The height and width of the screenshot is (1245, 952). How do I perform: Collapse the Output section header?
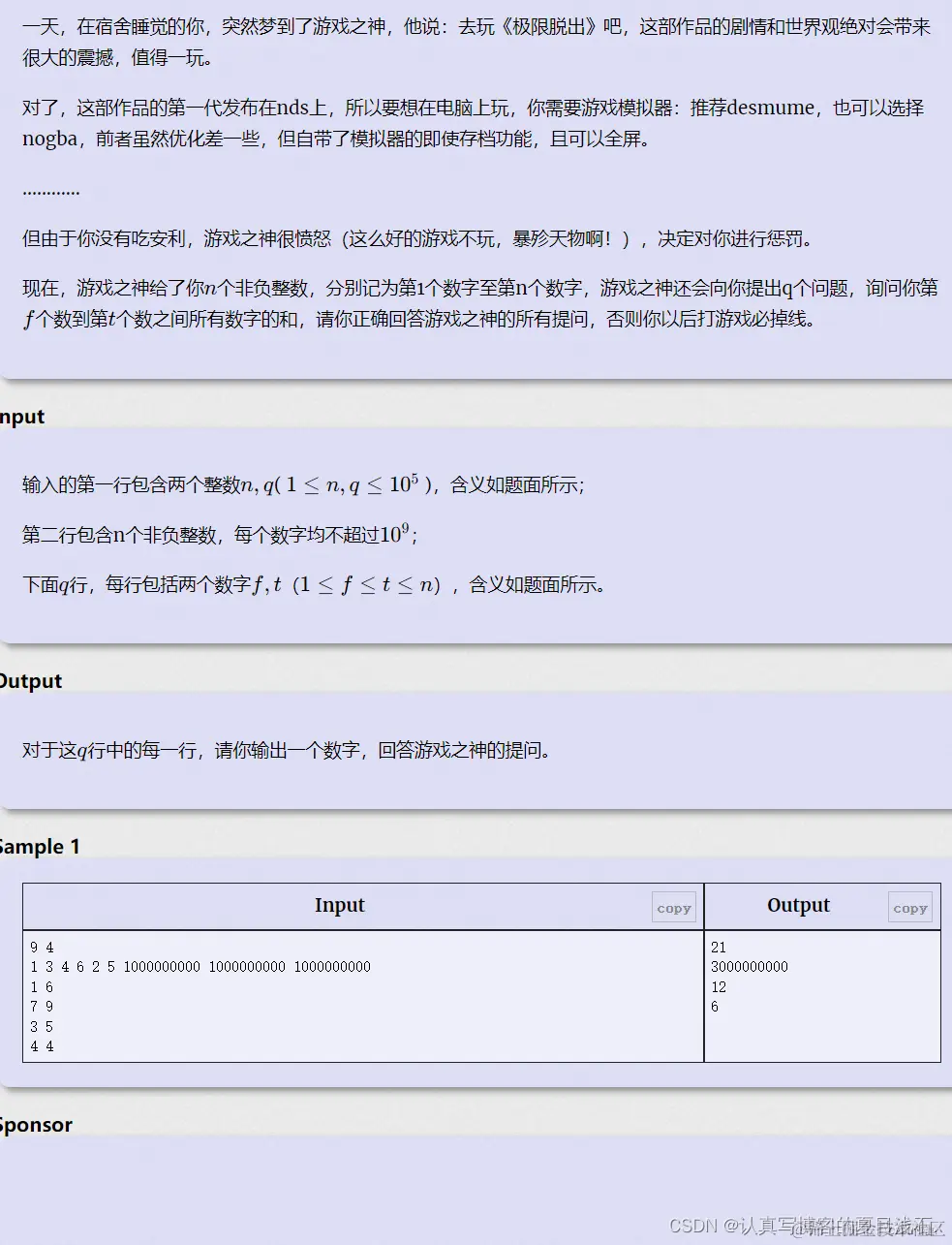(29, 680)
